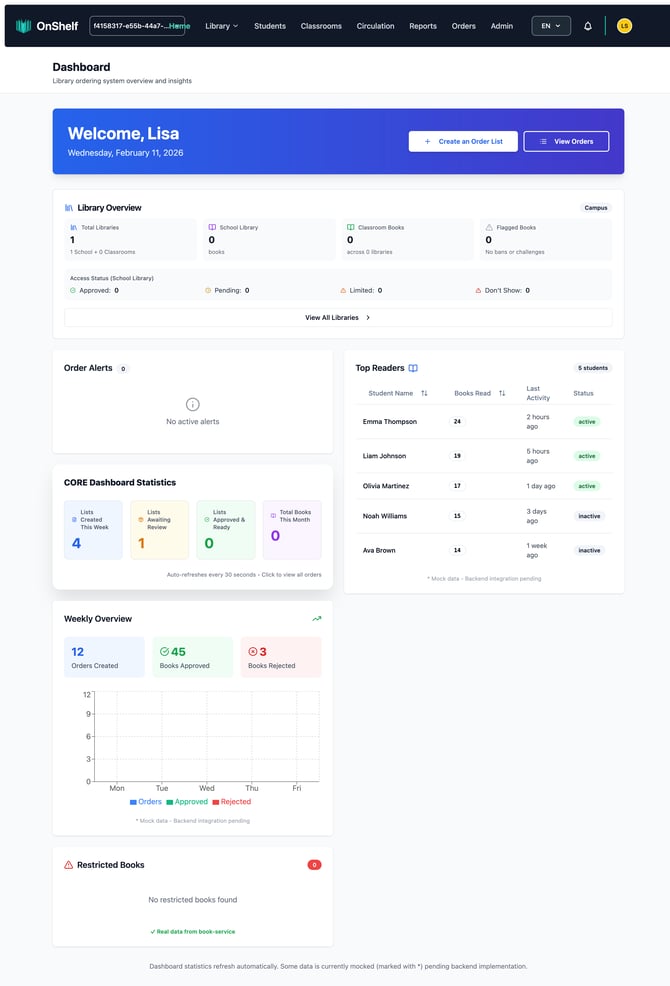Image resolution: width=670 pixels, height=986 pixels.
Task: Click the Order Alerts count badge
Action: [x=123, y=368]
